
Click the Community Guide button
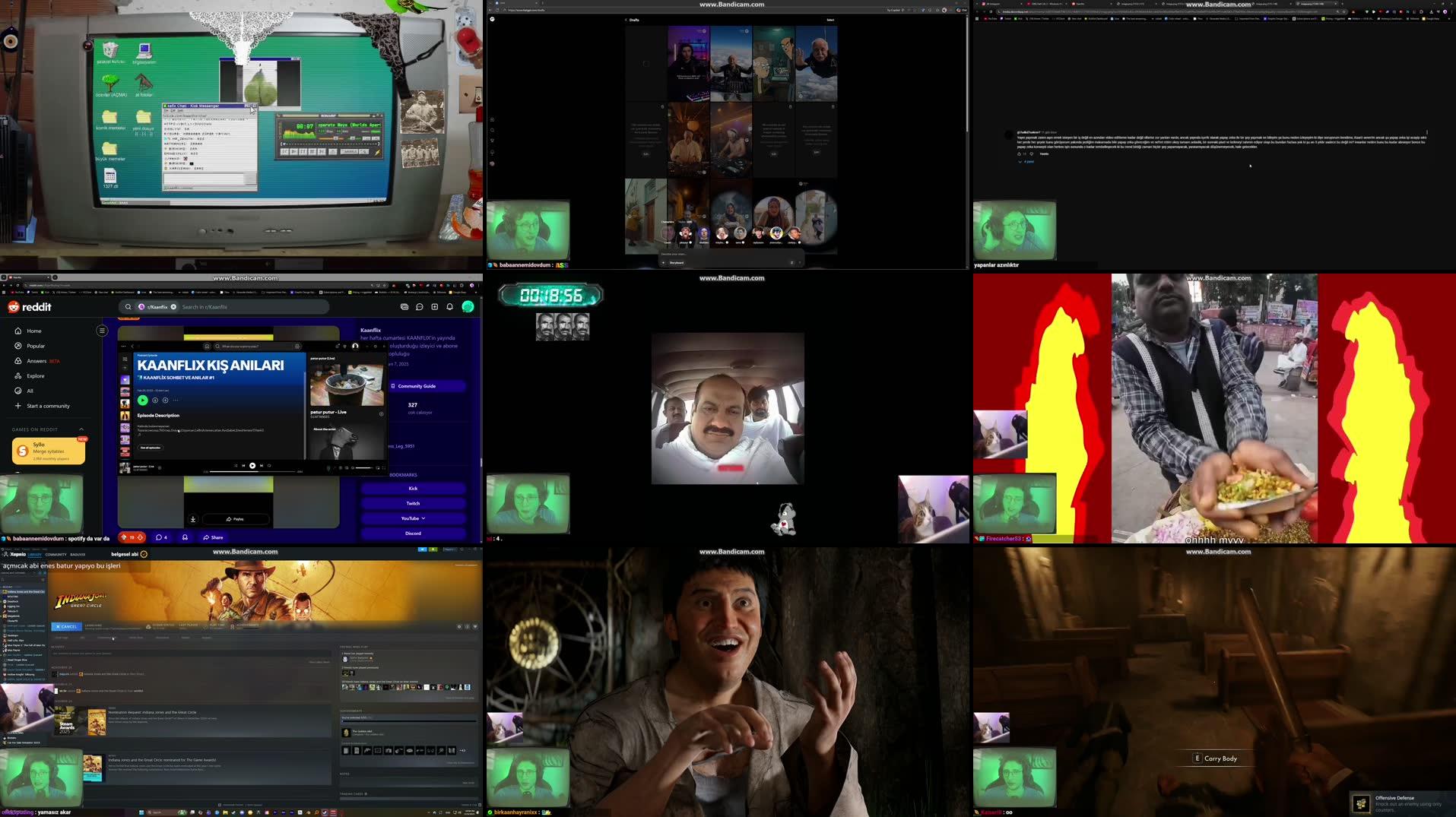[x=415, y=386]
